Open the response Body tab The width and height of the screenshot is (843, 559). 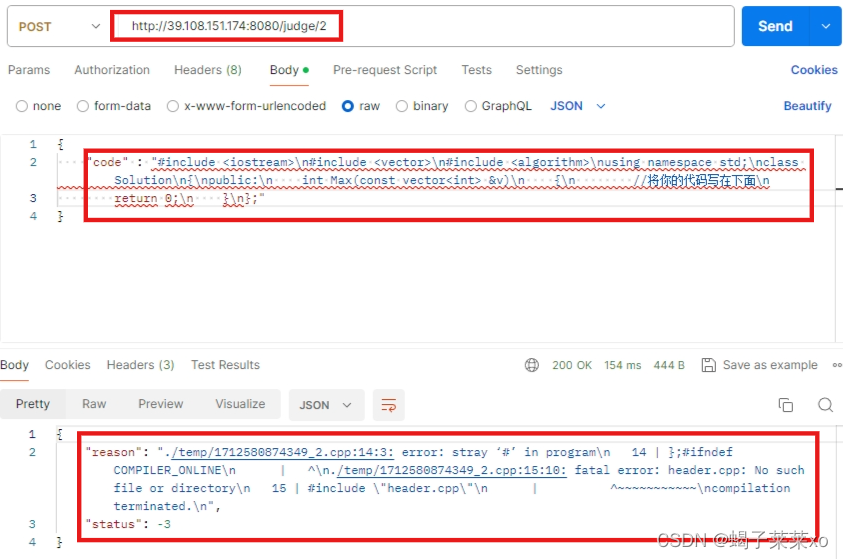(15, 365)
